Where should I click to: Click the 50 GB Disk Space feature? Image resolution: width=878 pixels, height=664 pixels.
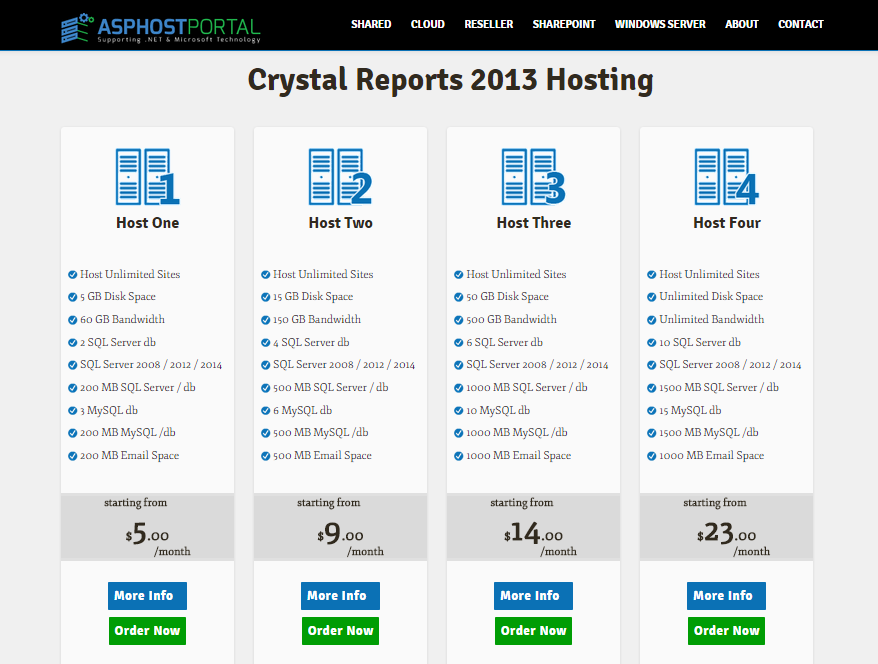click(507, 297)
